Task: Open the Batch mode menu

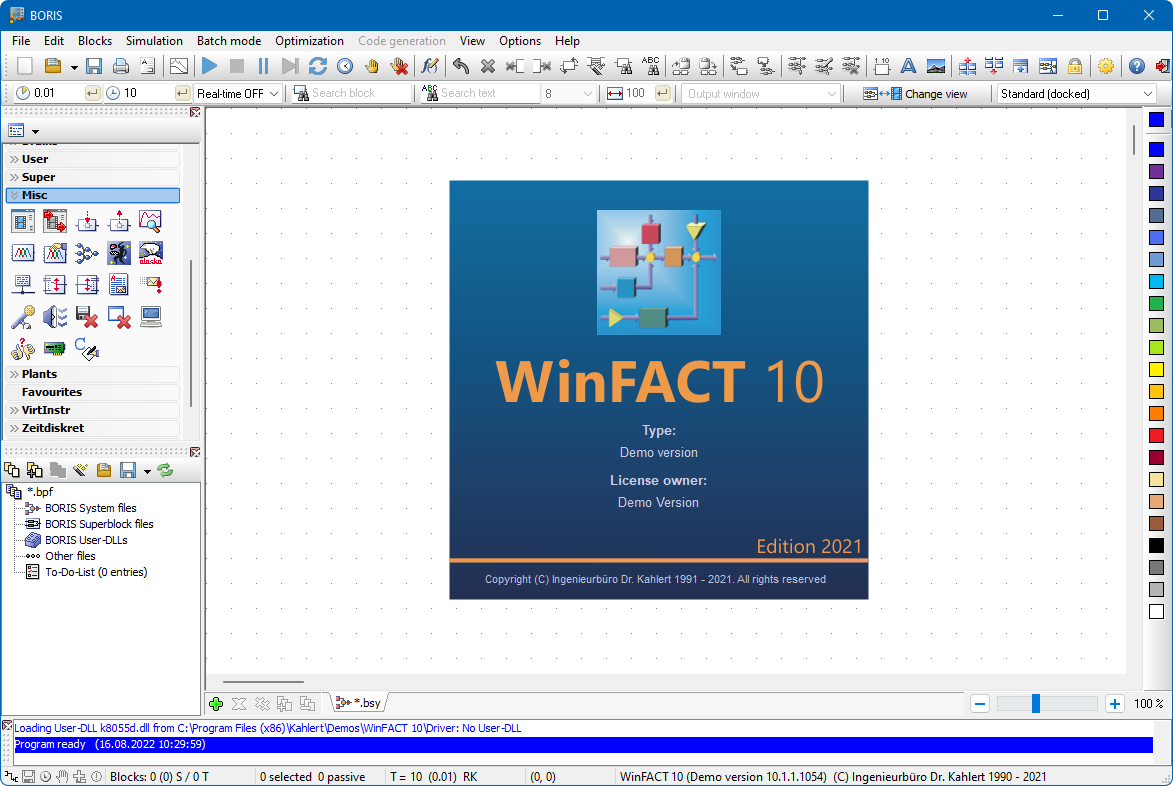Action: 229,40
